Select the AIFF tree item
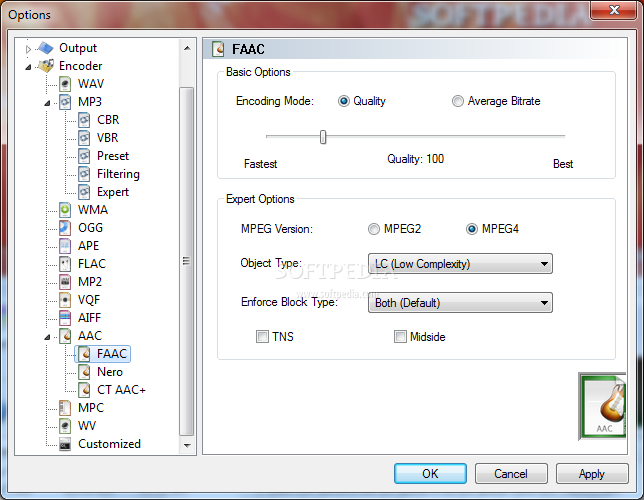The height and width of the screenshot is (500, 644). (x=89, y=318)
